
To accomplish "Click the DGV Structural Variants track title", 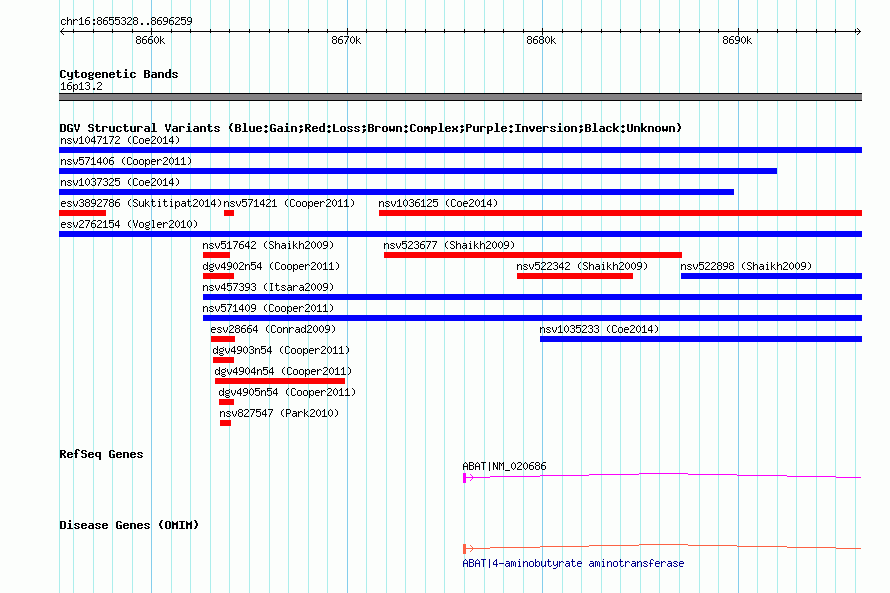I will (x=370, y=128).
